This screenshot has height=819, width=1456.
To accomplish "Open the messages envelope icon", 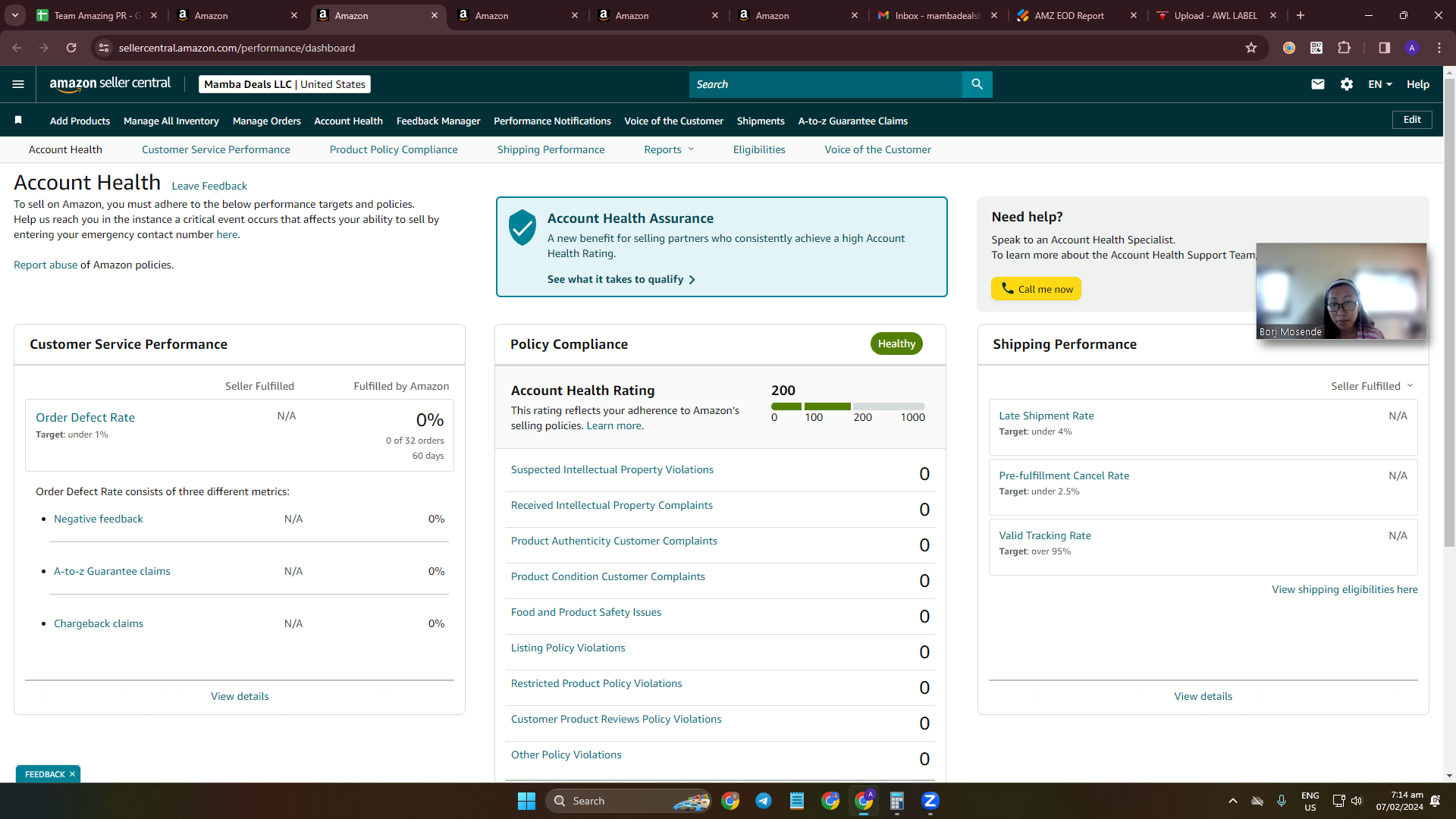I will coord(1318,84).
